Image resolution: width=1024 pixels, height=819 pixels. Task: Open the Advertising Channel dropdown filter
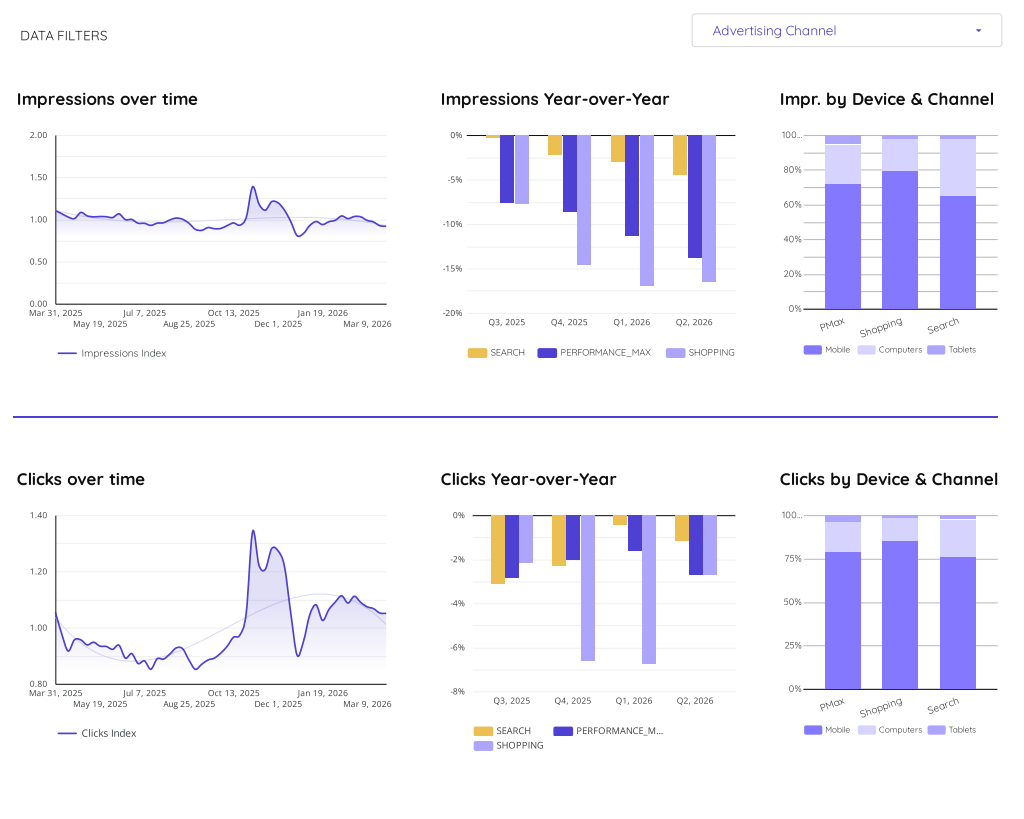click(x=846, y=31)
